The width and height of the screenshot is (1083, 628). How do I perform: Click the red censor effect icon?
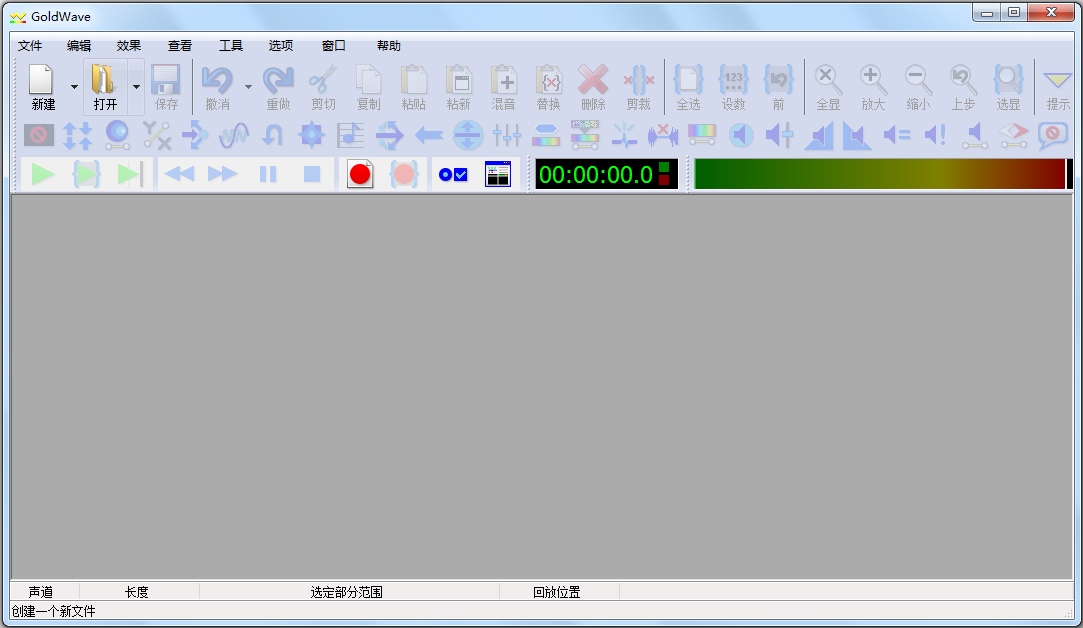[x=39, y=135]
